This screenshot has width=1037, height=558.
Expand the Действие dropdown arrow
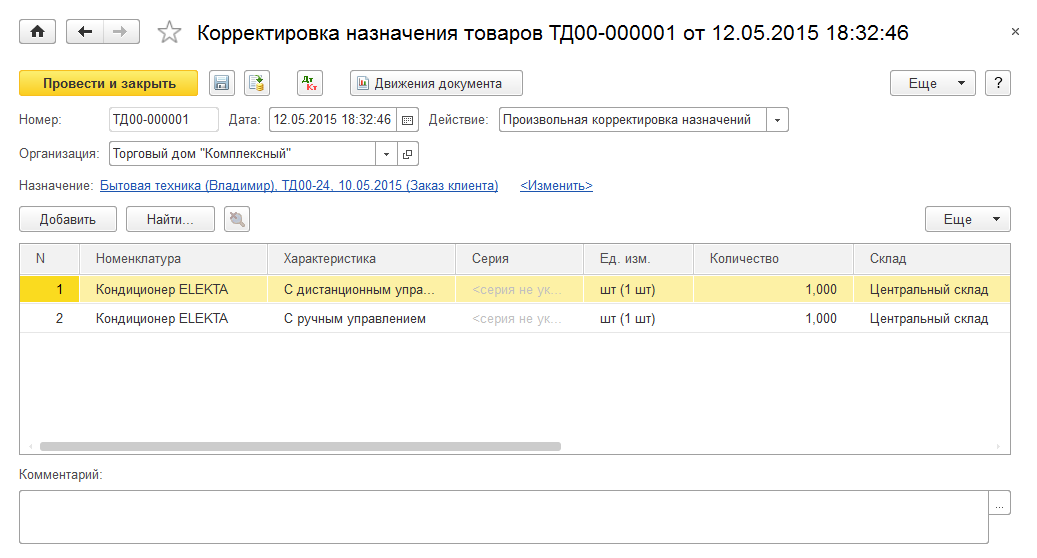click(778, 120)
